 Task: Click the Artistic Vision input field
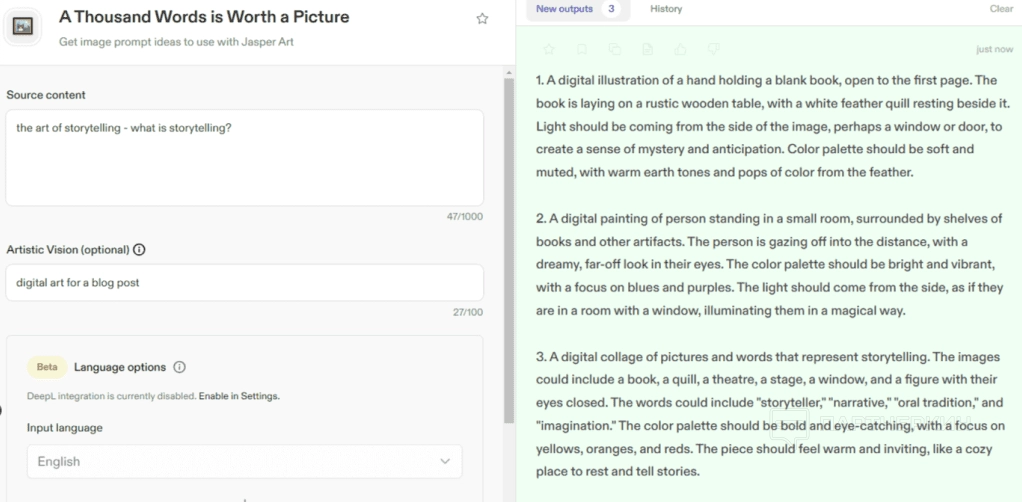[x=244, y=283]
